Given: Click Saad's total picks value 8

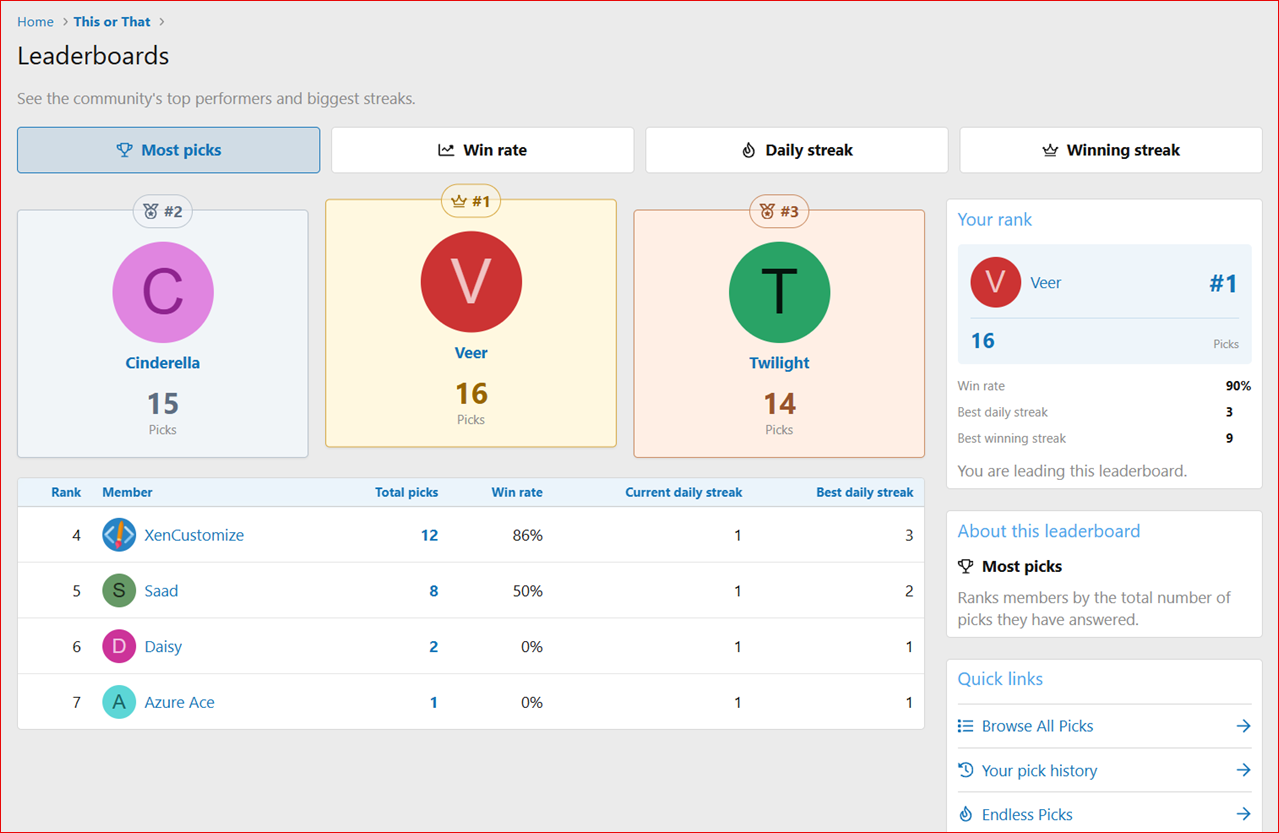Looking at the screenshot, I should [x=434, y=591].
